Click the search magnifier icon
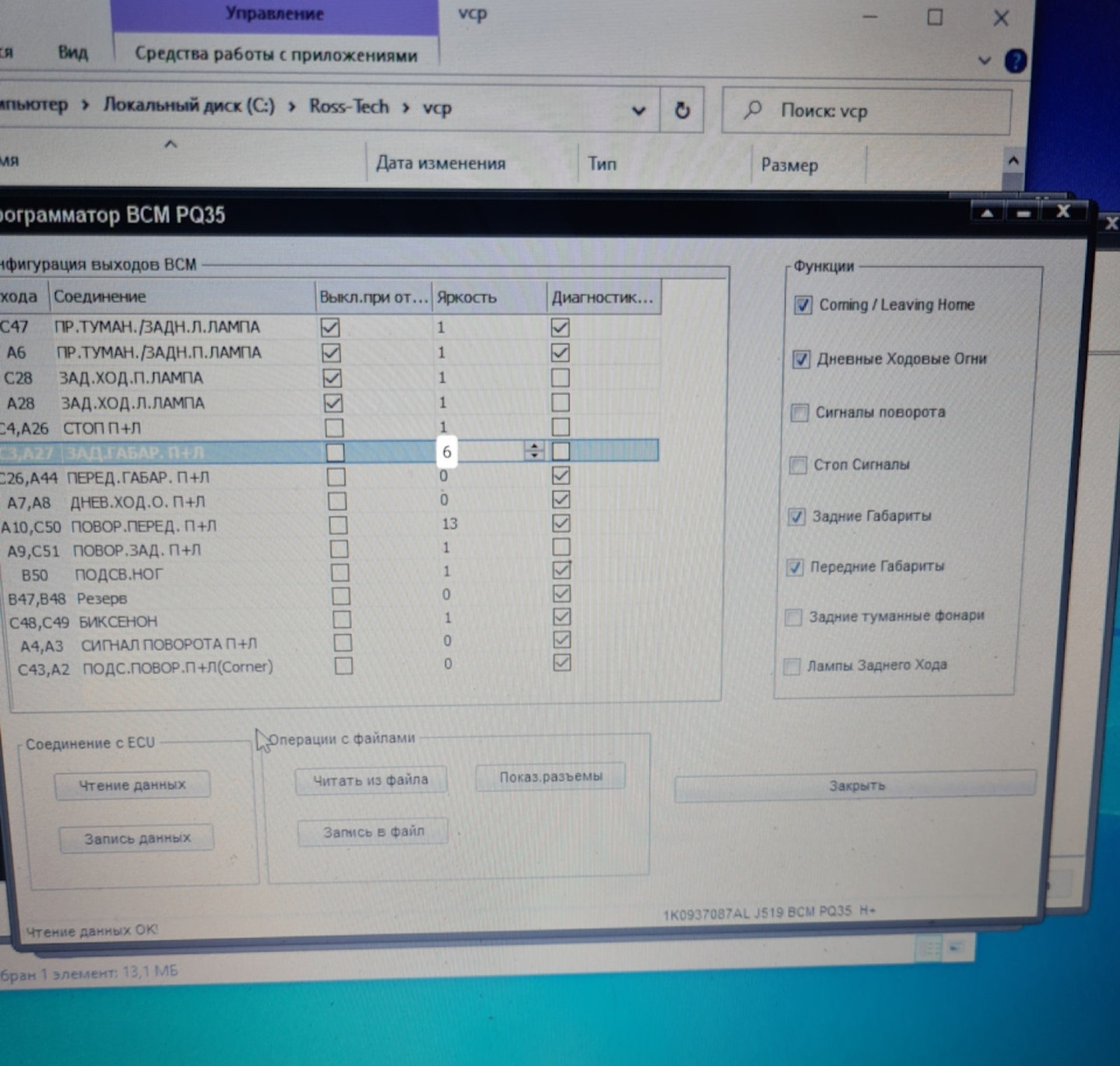This screenshot has height=1066, width=1120. coord(752,111)
